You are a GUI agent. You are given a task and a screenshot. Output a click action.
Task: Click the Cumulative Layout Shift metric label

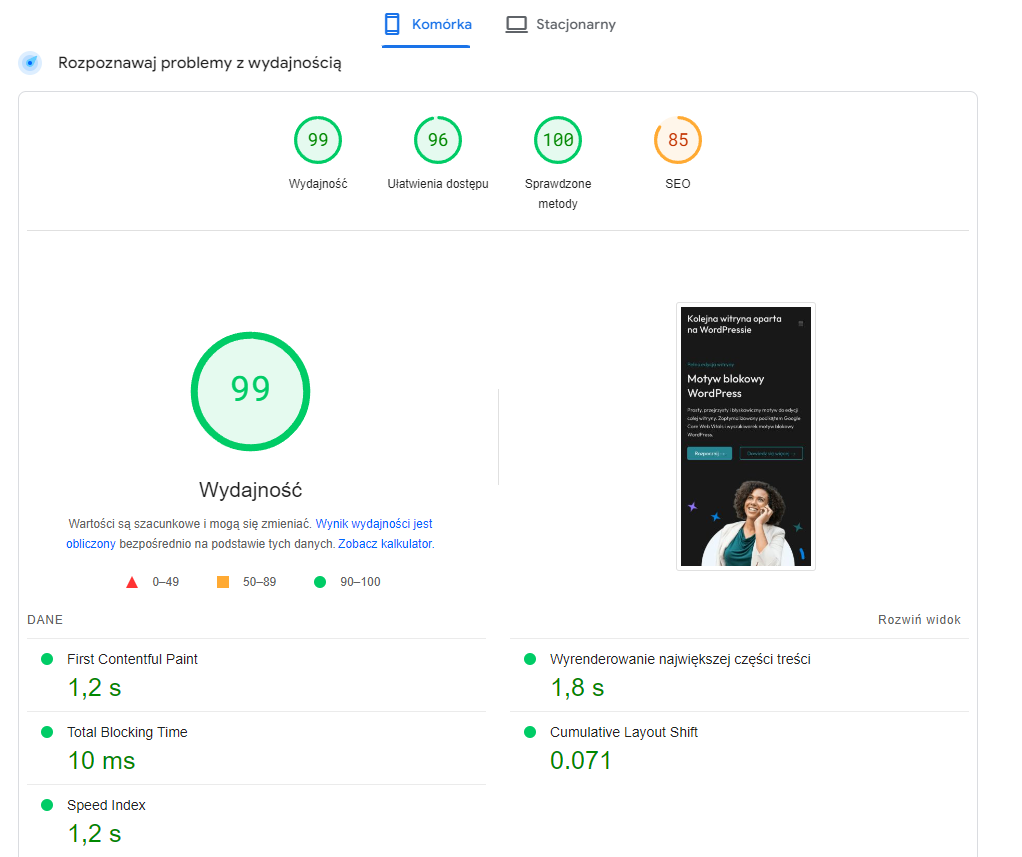624,733
